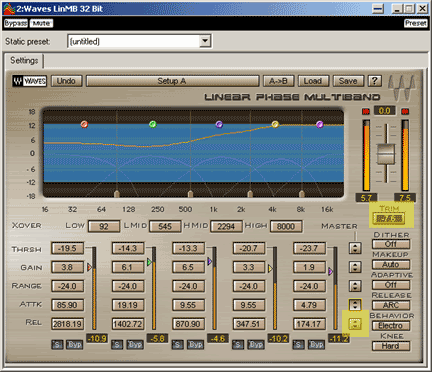Select the green low-mid band marker
Image resolution: width=432 pixels, height=372 pixels.
tap(153, 124)
